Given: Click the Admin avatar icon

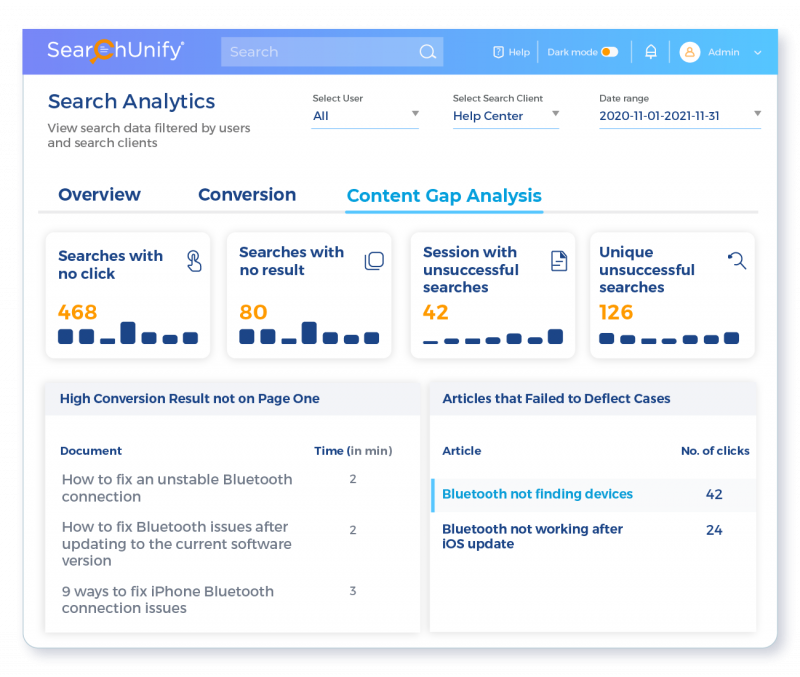Looking at the screenshot, I should 689,52.
